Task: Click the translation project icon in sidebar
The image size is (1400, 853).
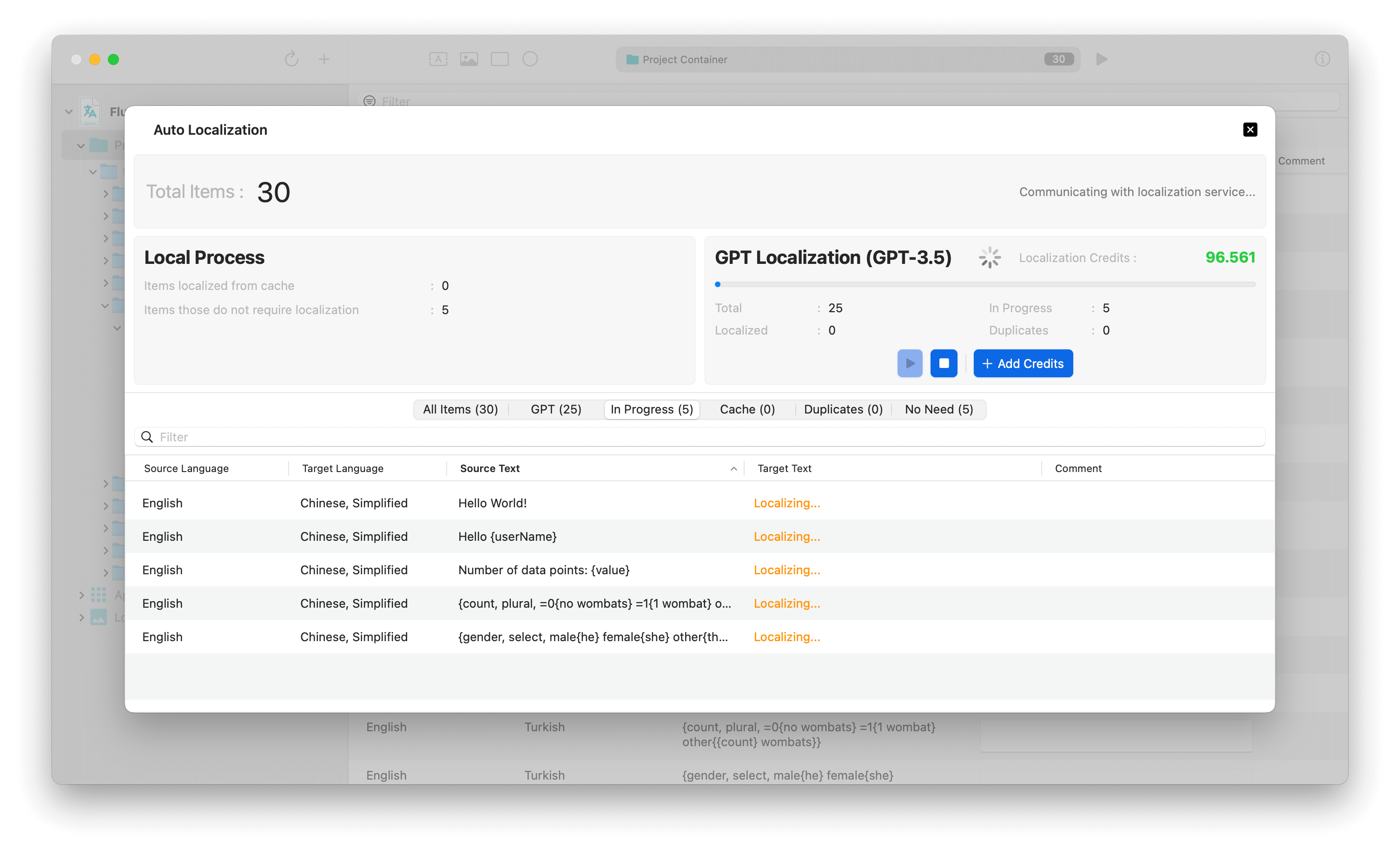Action: [x=90, y=112]
